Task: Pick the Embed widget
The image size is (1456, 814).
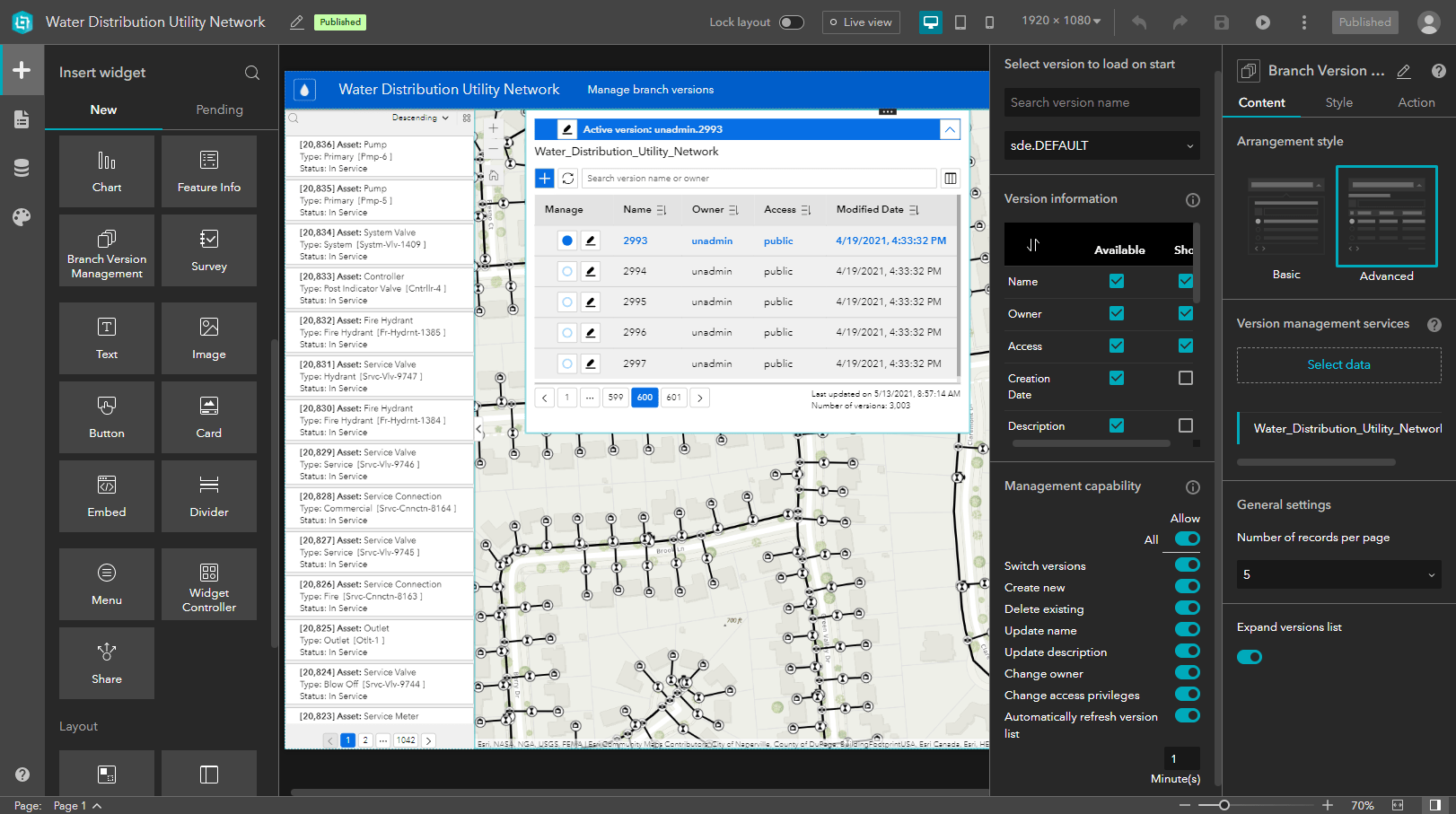Action: tap(107, 496)
